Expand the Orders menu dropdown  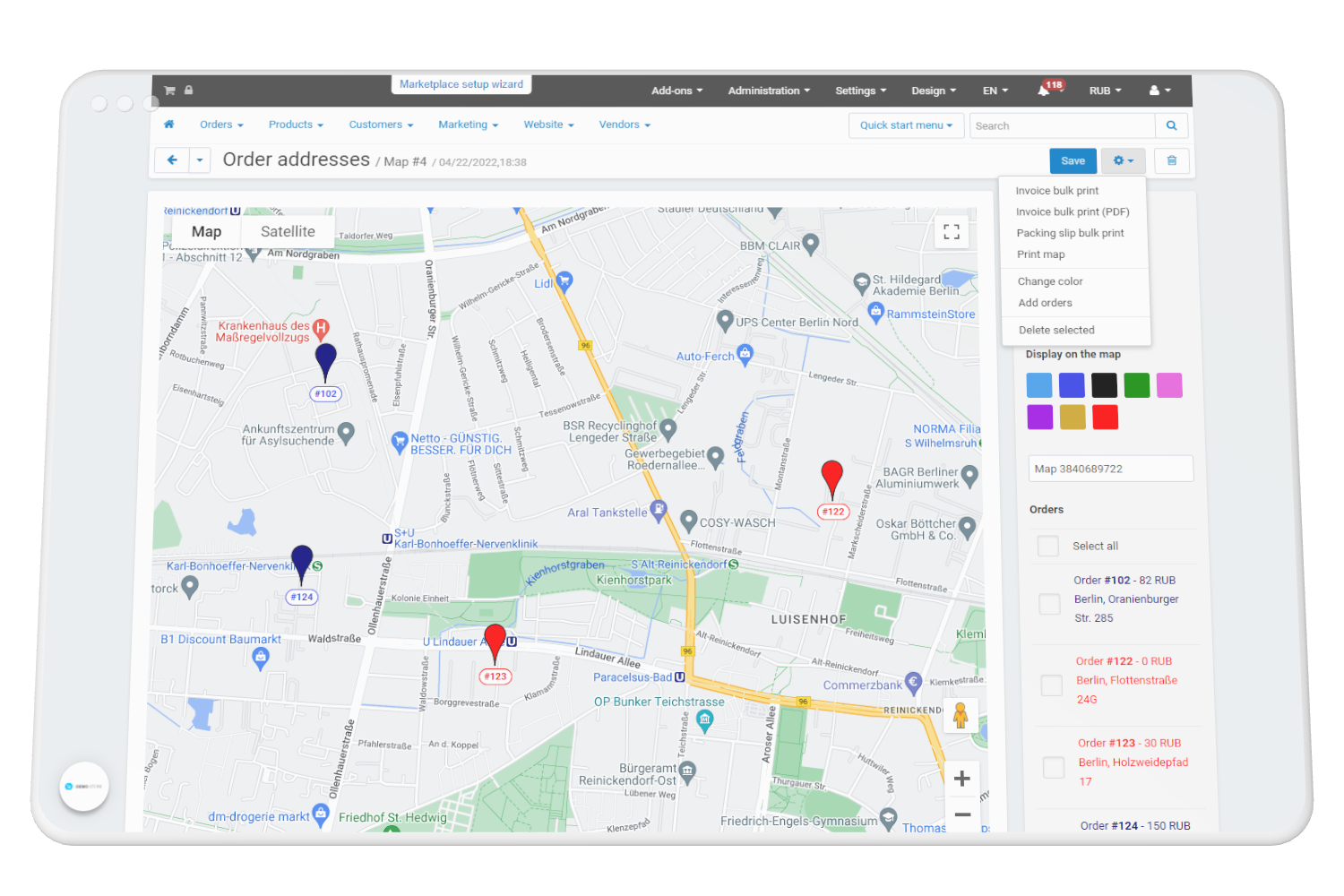[x=221, y=125]
